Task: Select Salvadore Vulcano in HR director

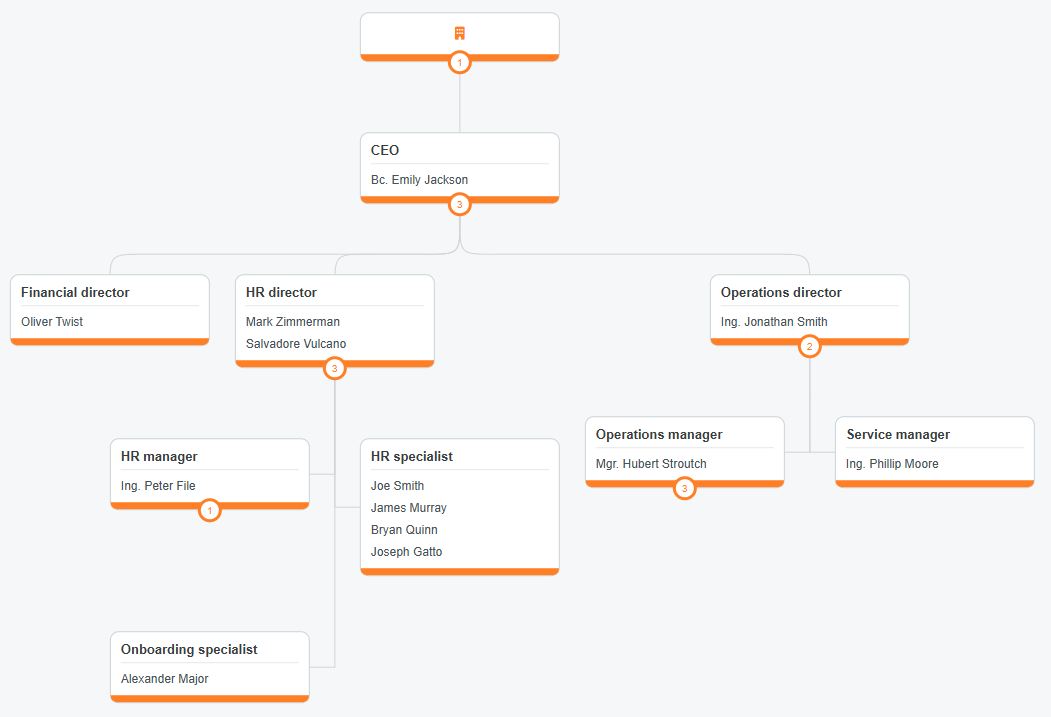Action: (296, 344)
